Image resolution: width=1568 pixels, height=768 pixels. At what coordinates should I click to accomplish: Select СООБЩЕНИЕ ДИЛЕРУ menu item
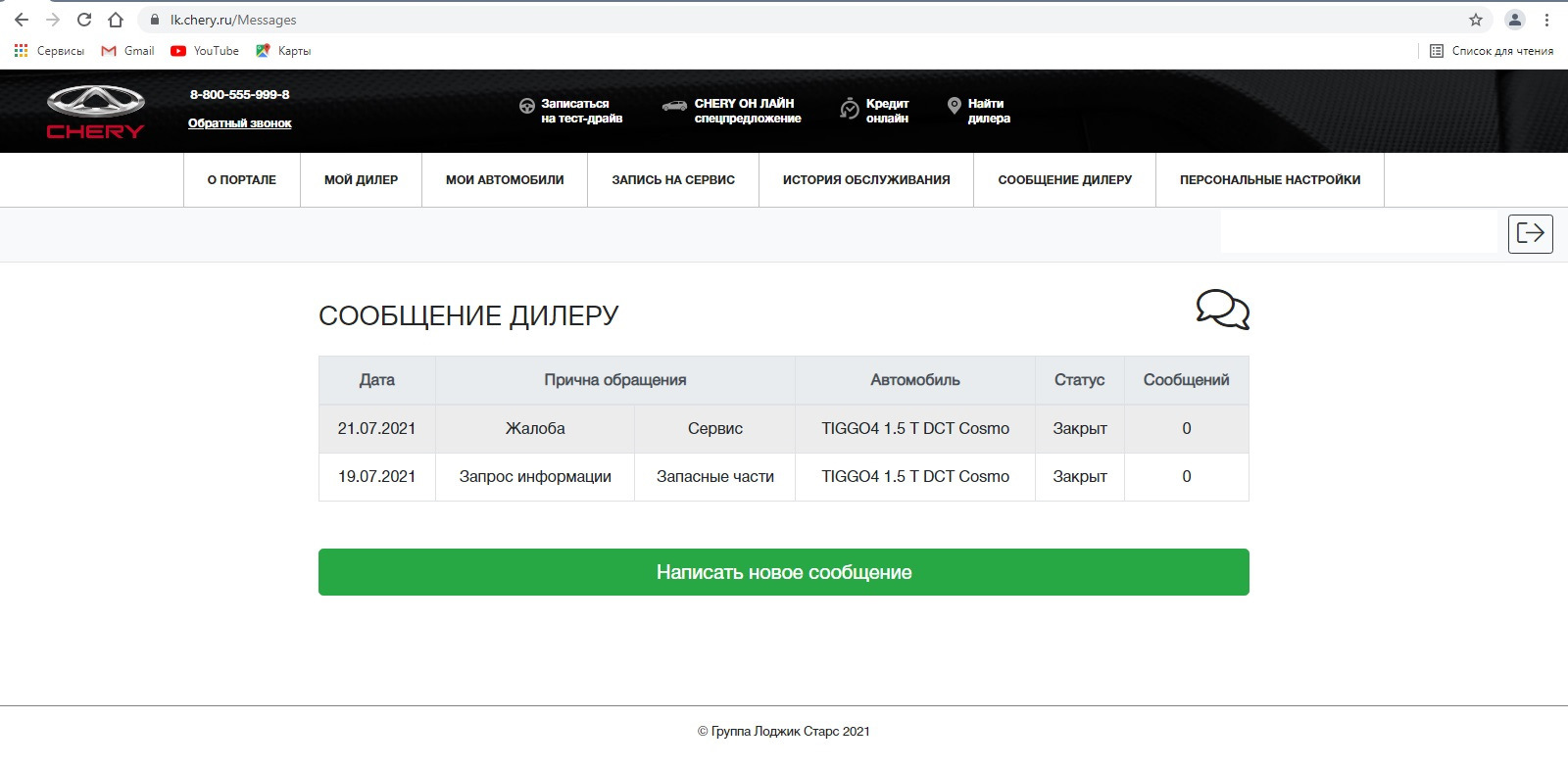tap(1065, 180)
